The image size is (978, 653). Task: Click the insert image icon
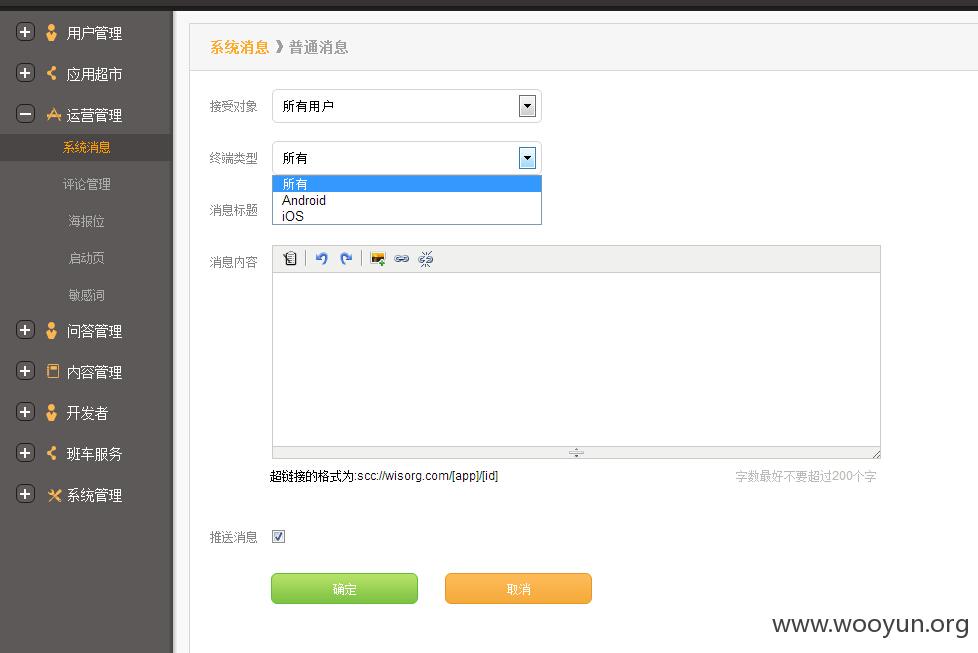377,258
